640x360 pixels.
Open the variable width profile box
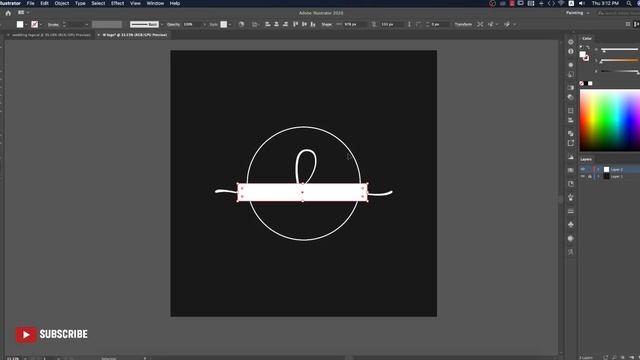click(x=107, y=24)
